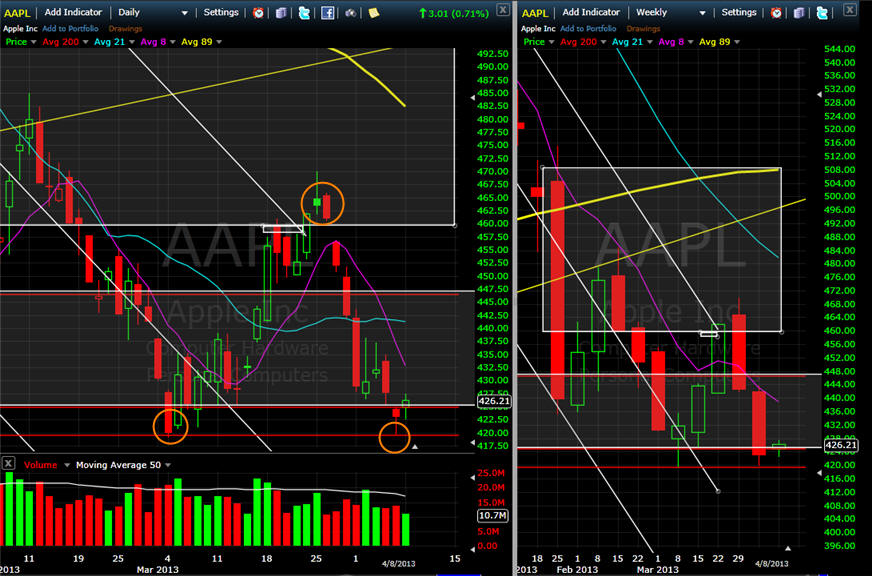Click the 3.01 (0.71%) price change readout
Screen dimensions: 872x576
[x=454, y=13]
